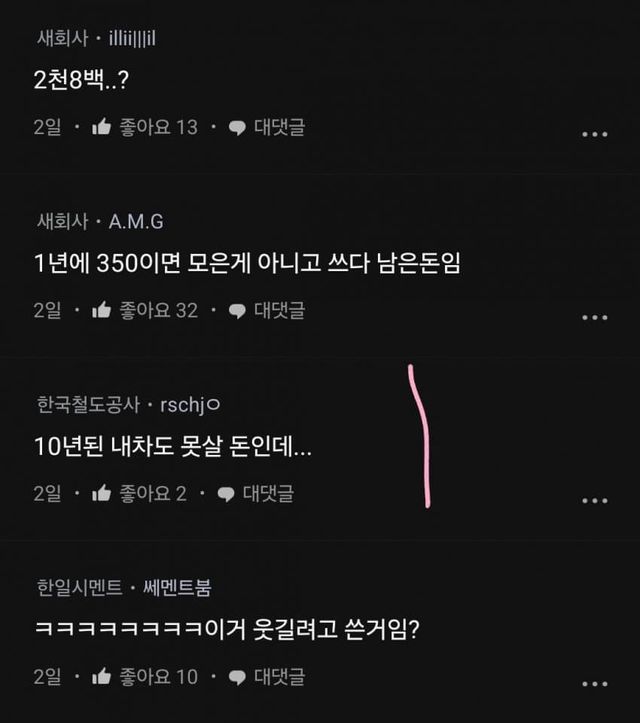
Task: Like the '2천8백..?' comment via thumbs-up icon
Action: [x=101, y=126]
